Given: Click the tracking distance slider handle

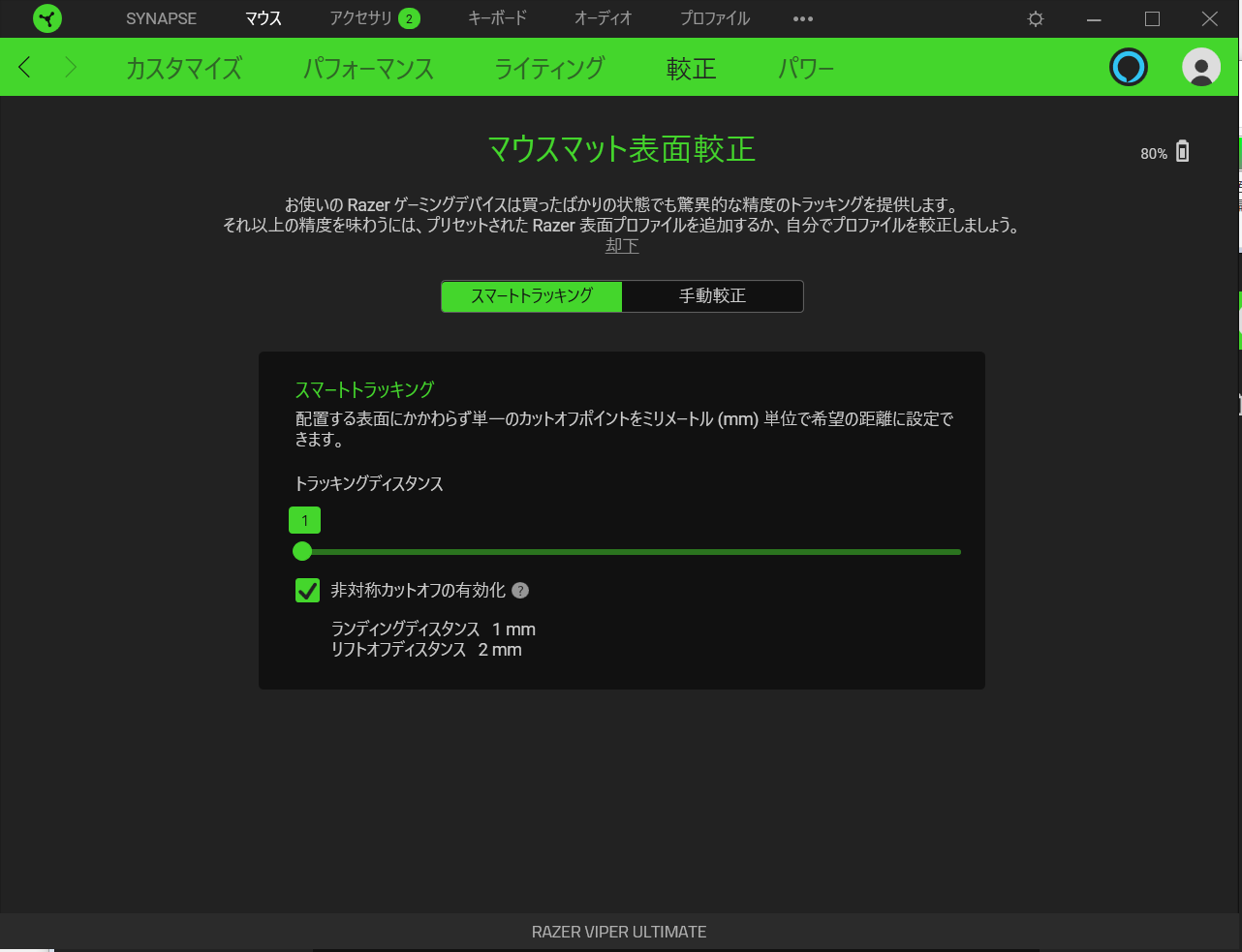Looking at the screenshot, I should coord(302,551).
